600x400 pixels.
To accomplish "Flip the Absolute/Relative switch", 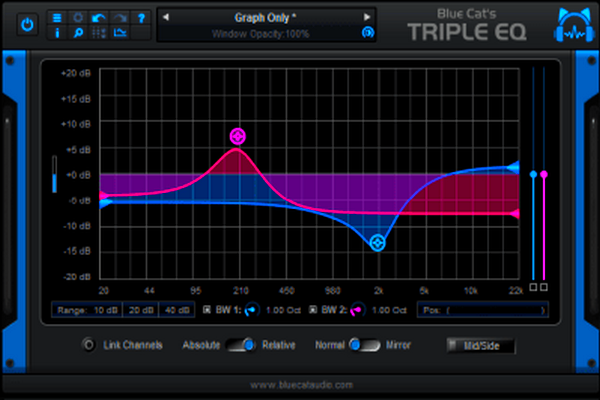I will 241,345.
